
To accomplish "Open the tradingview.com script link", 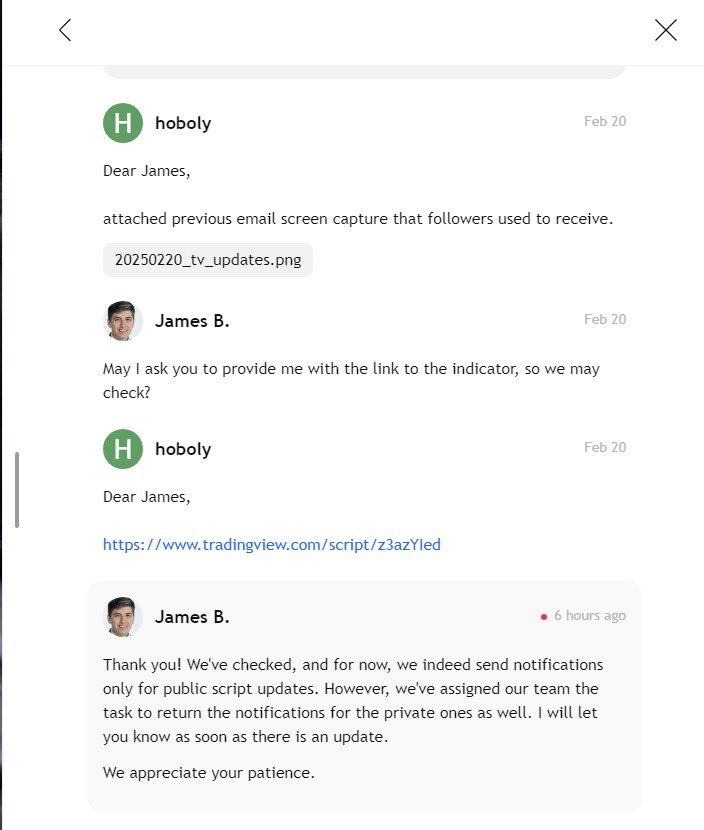I will tap(272, 545).
